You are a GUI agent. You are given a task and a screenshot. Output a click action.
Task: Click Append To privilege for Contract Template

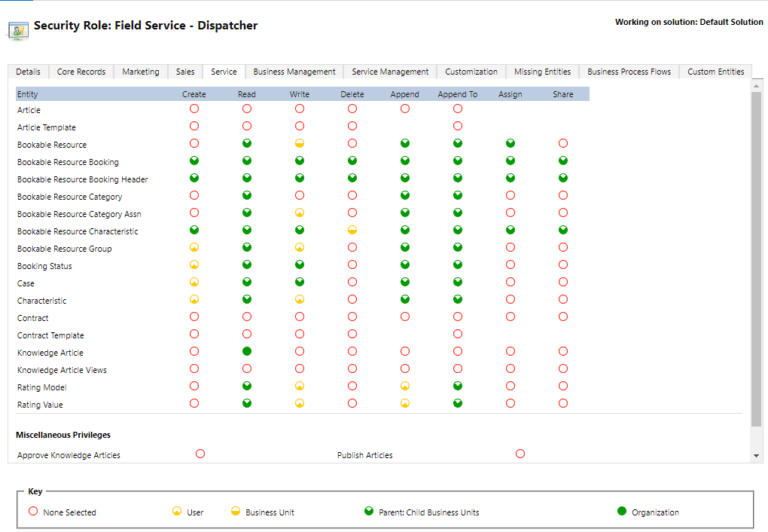457,335
